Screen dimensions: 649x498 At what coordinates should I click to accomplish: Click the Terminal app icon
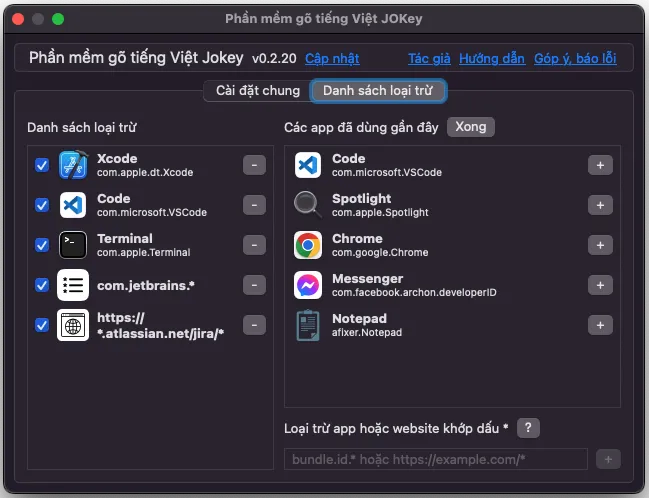pos(73,245)
